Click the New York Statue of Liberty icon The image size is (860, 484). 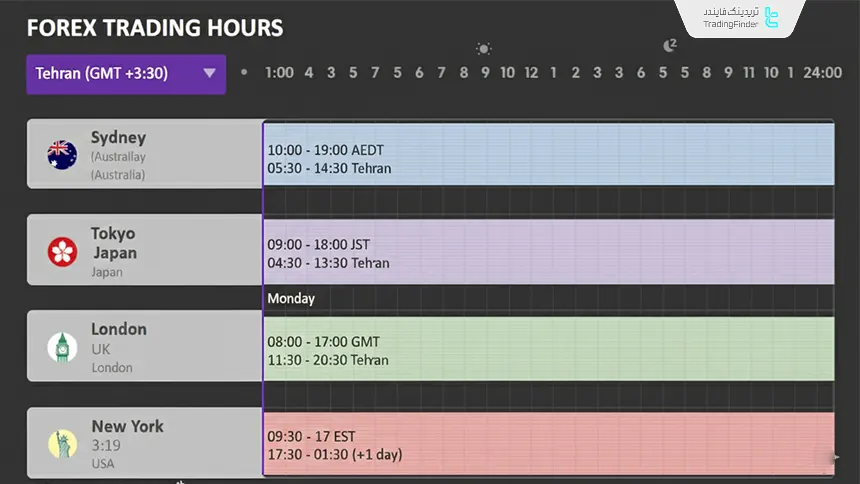pos(62,443)
